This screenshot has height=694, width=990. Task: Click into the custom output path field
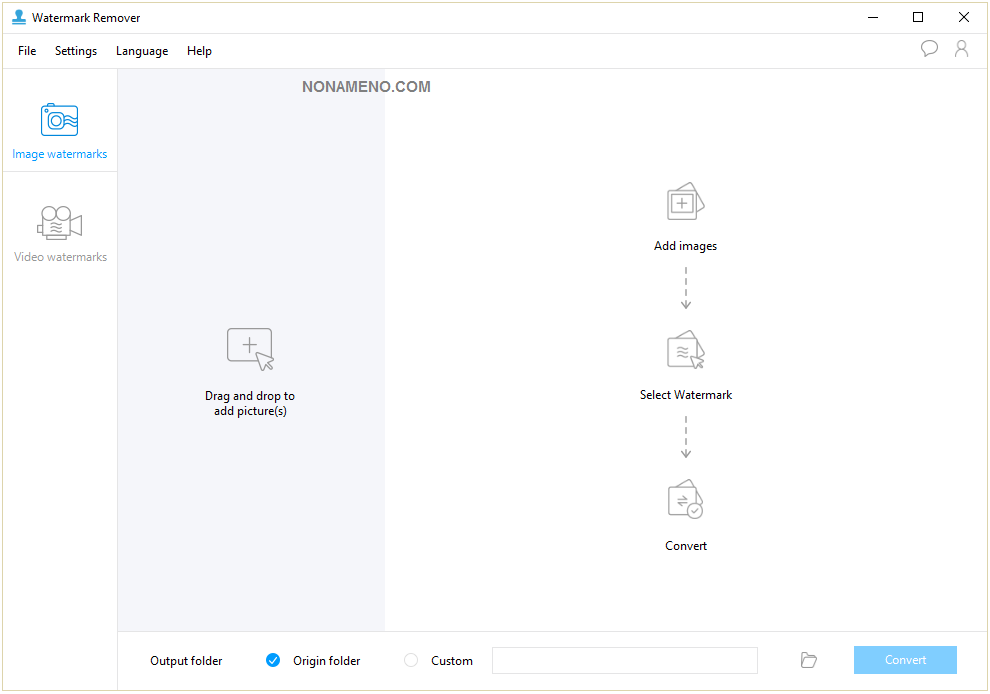tap(624, 660)
